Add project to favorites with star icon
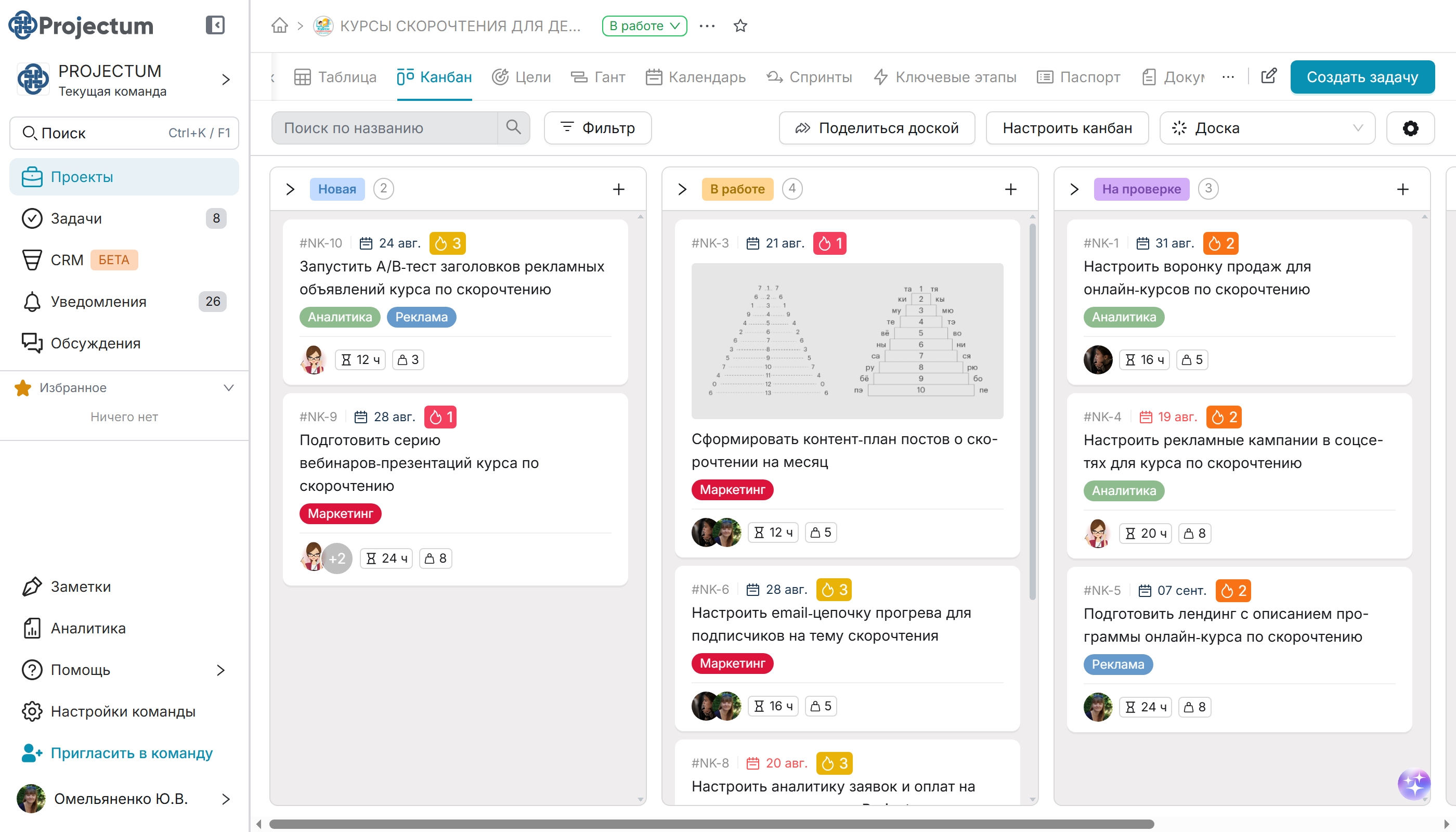1456x832 pixels. coord(740,25)
